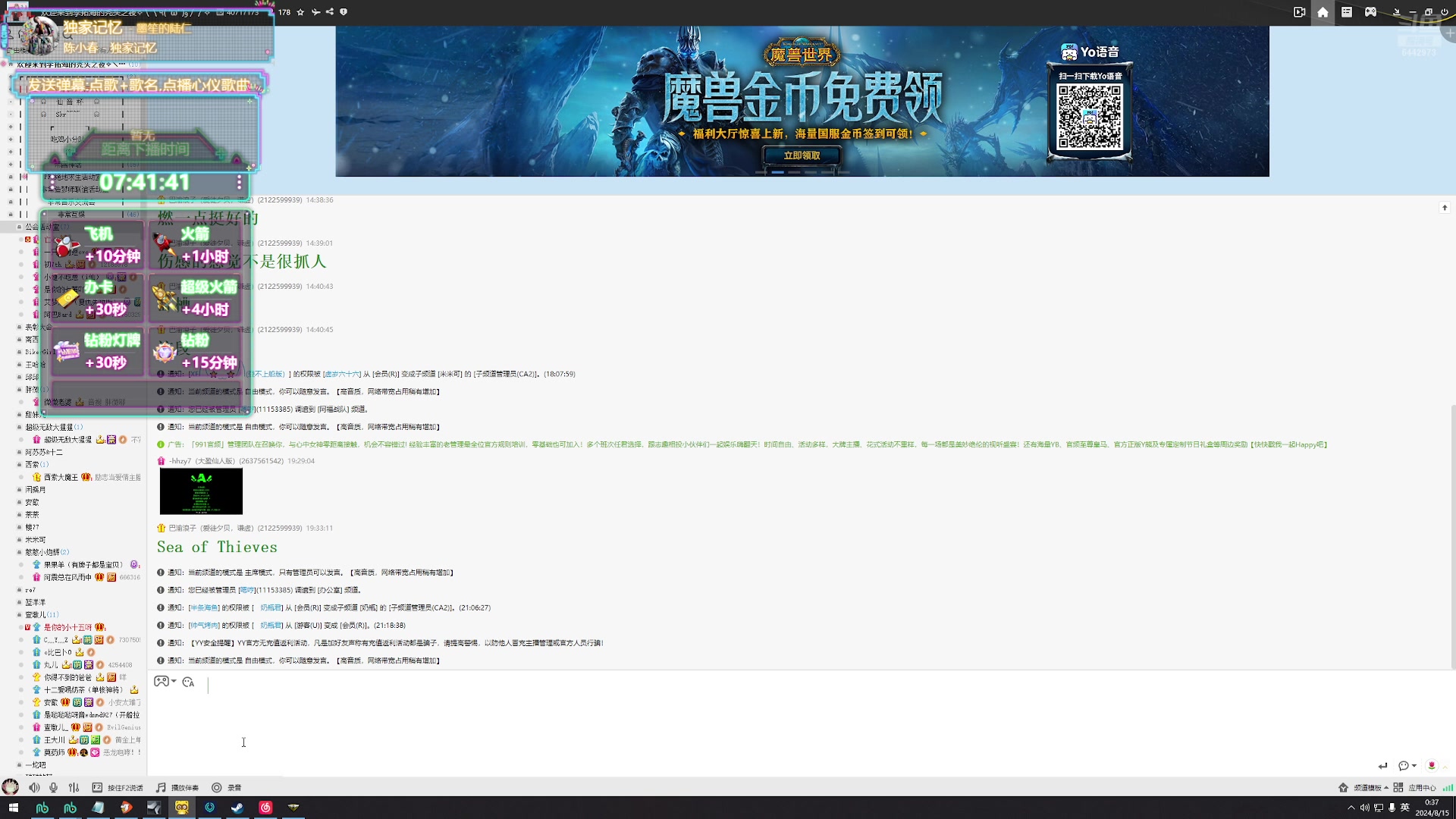The width and height of the screenshot is (1456, 819).
Task: Click the enter/send arrow icon near input
Action: [1382, 766]
